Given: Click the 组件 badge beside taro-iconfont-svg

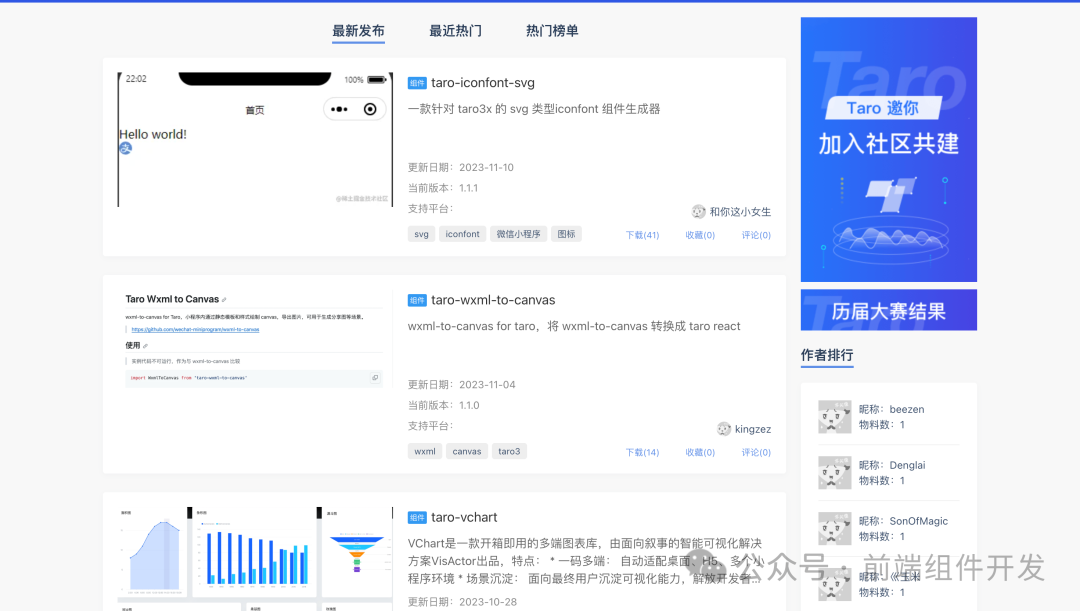Looking at the screenshot, I should click(x=417, y=83).
